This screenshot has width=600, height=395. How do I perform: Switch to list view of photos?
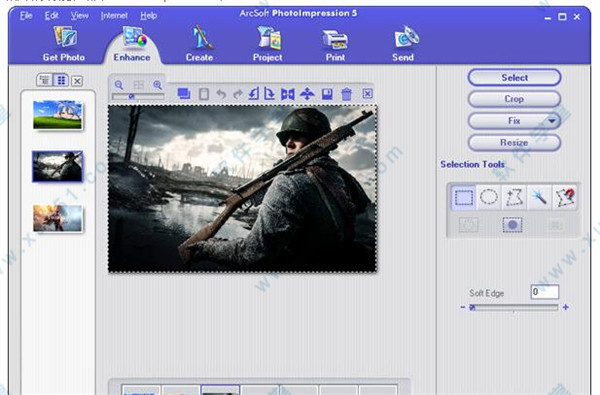pyautogui.click(x=45, y=80)
